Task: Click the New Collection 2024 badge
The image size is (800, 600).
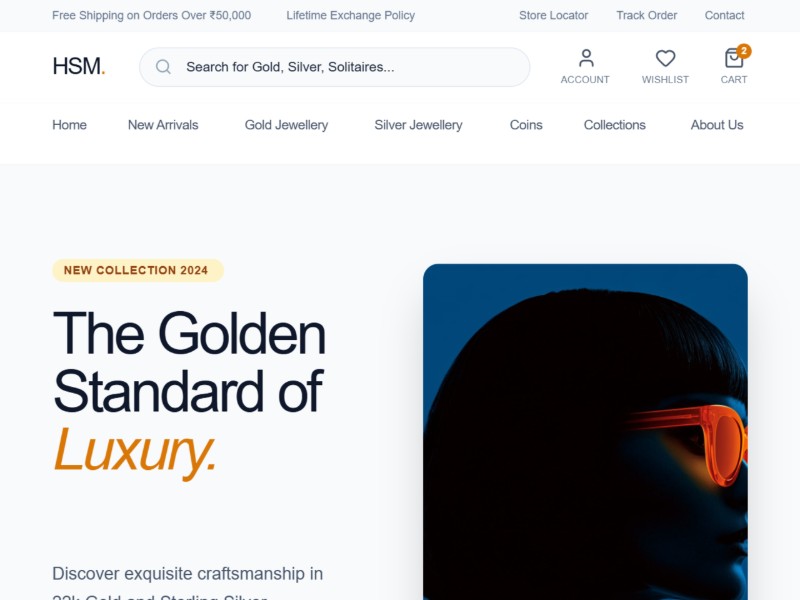Action: tap(138, 270)
